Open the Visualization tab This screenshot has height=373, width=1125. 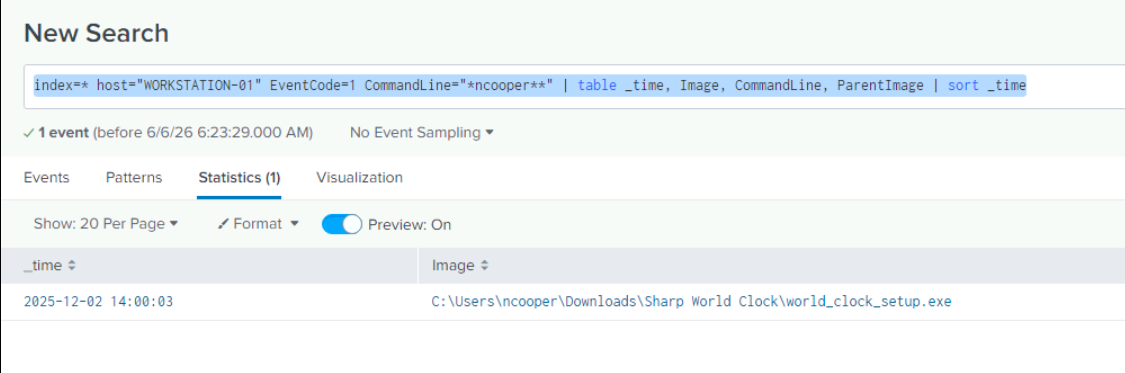[359, 177]
